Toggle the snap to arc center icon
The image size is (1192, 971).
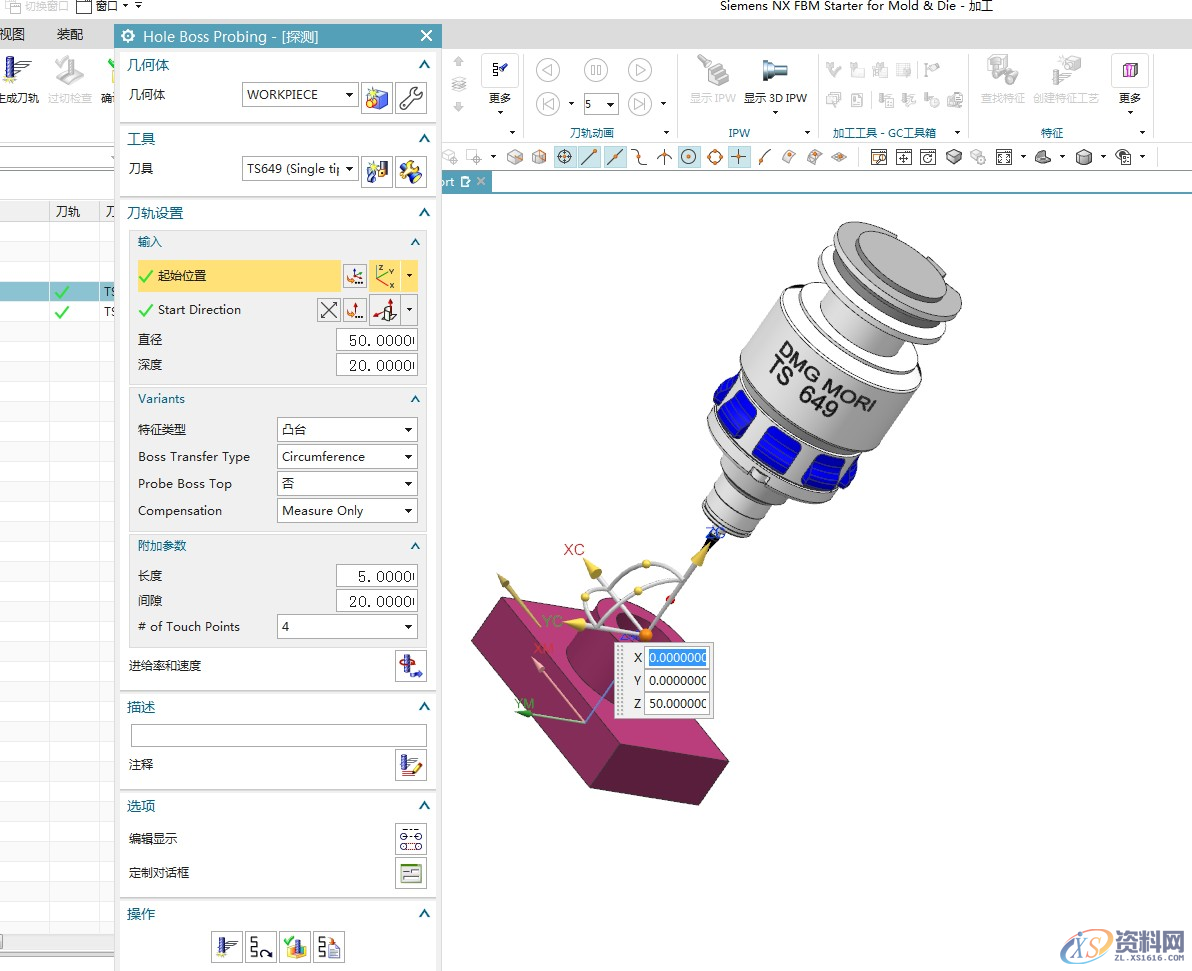pos(689,157)
